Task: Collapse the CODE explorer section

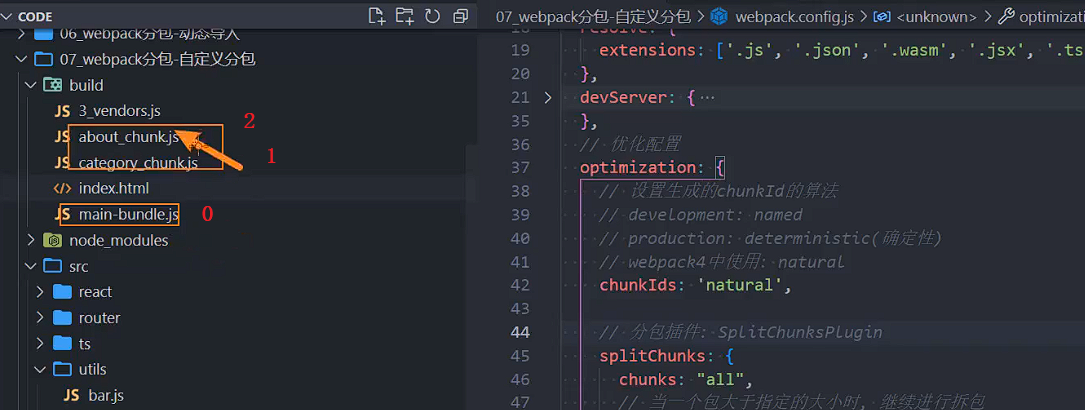Action: pyautogui.click(x=8, y=16)
